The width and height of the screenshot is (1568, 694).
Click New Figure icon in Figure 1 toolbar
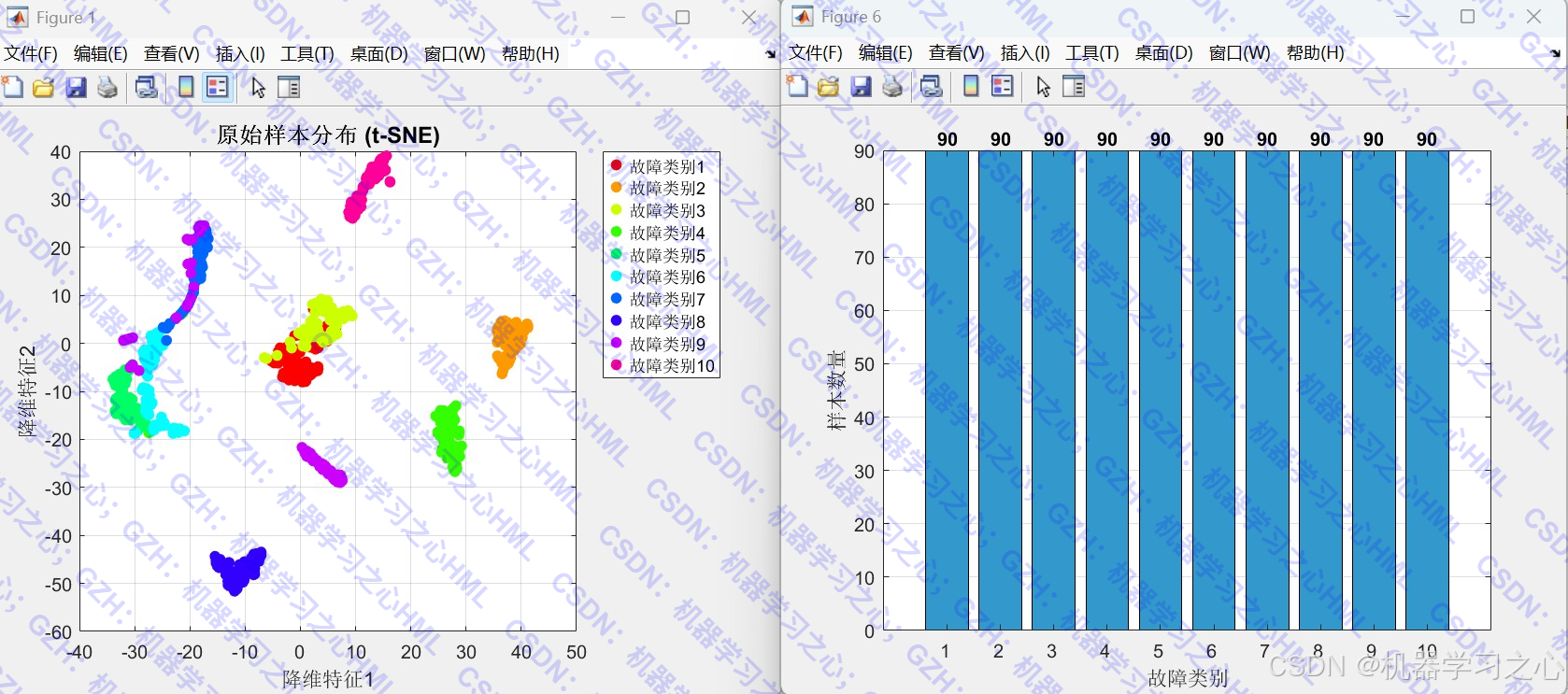[13, 88]
